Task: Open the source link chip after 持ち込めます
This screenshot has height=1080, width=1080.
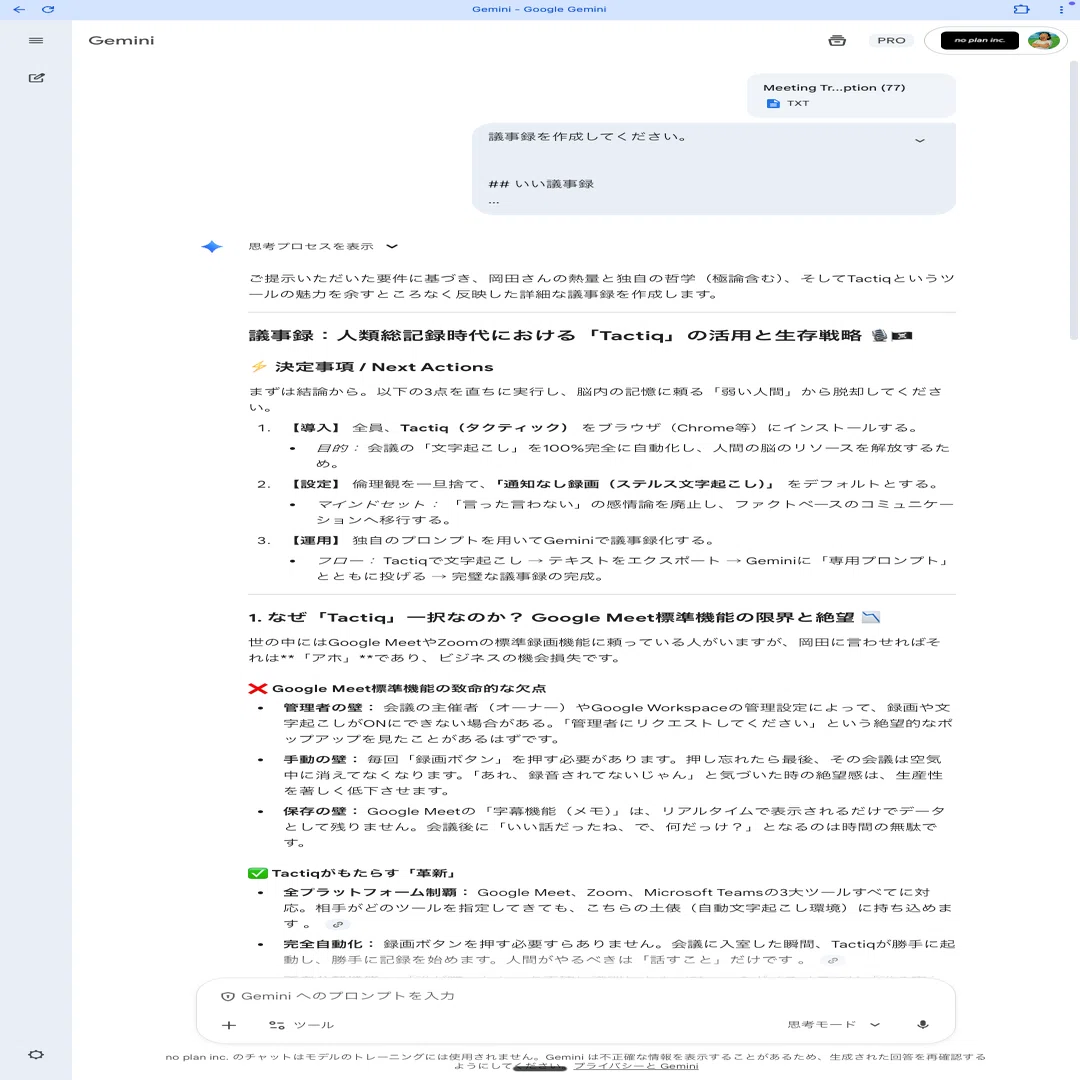Action: click(338, 924)
